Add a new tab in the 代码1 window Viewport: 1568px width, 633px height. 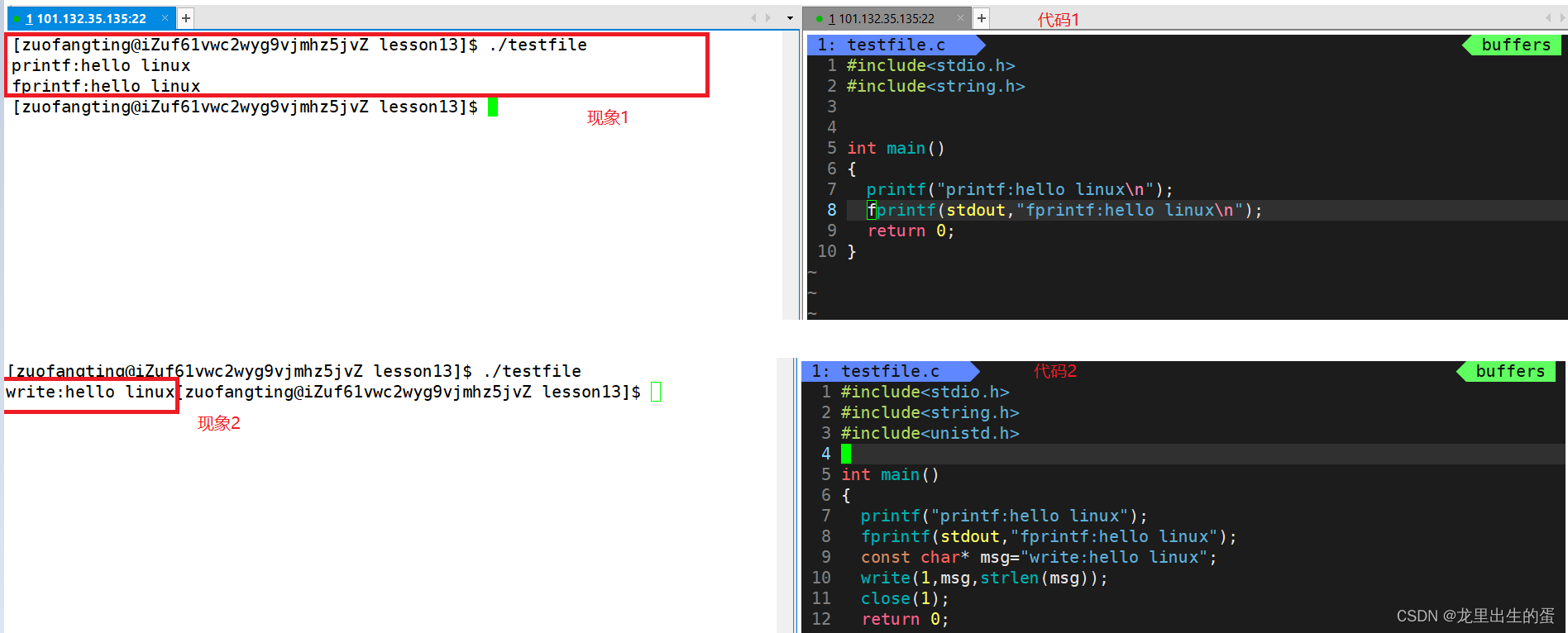(982, 18)
